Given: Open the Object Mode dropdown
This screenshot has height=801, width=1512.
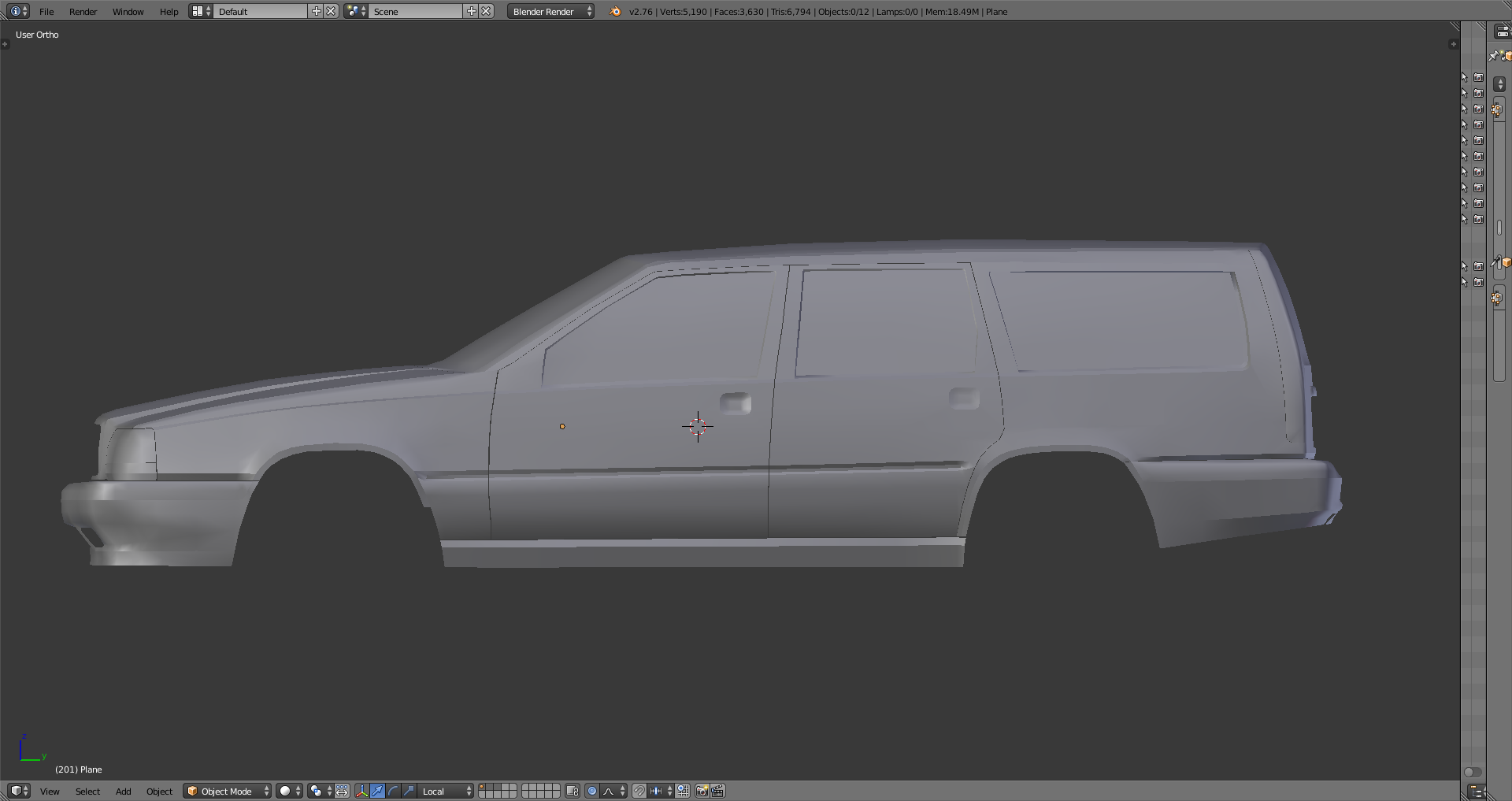Looking at the screenshot, I should (228, 791).
